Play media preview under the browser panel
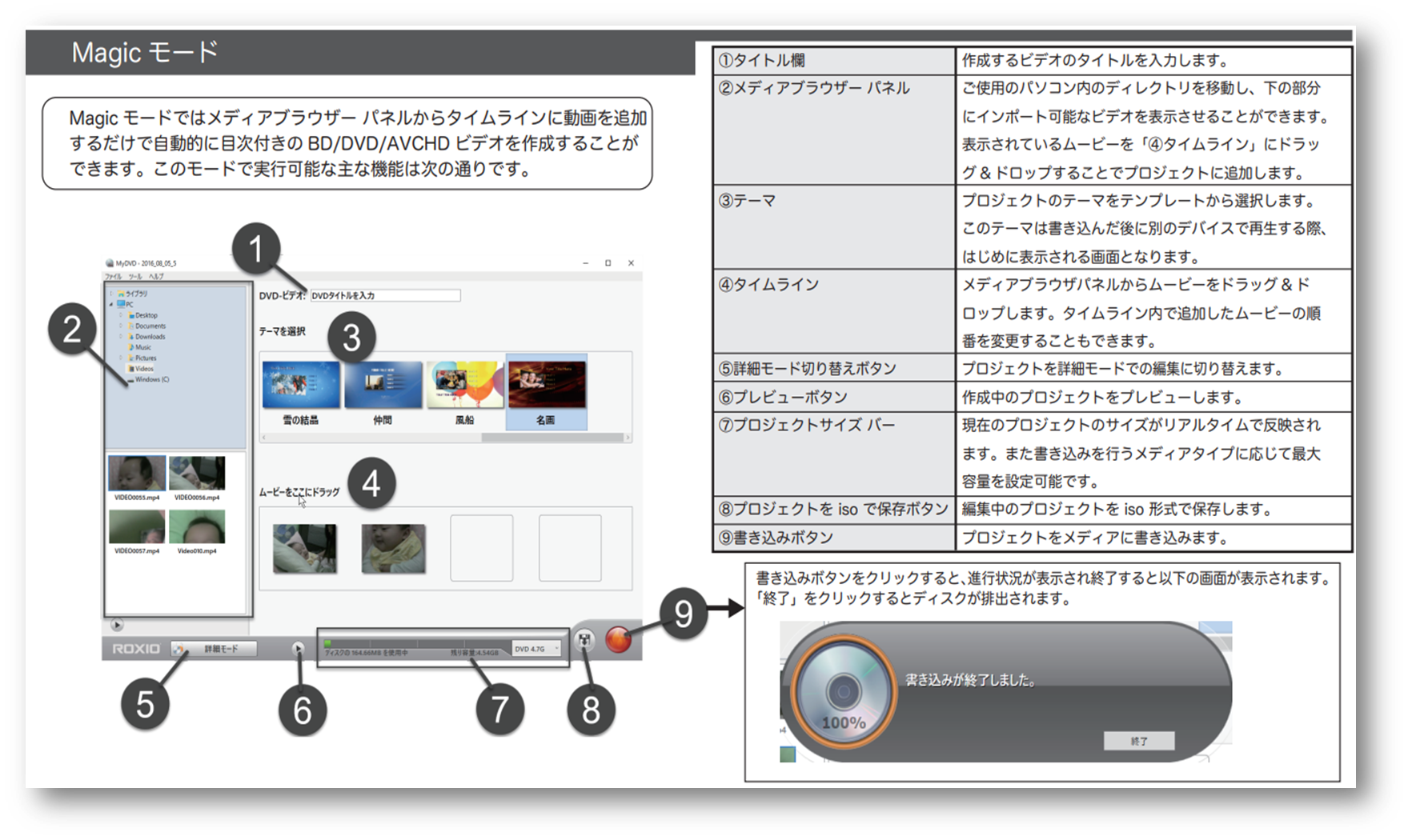The width and height of the screenshot is (1408, 840). [117, 625]
